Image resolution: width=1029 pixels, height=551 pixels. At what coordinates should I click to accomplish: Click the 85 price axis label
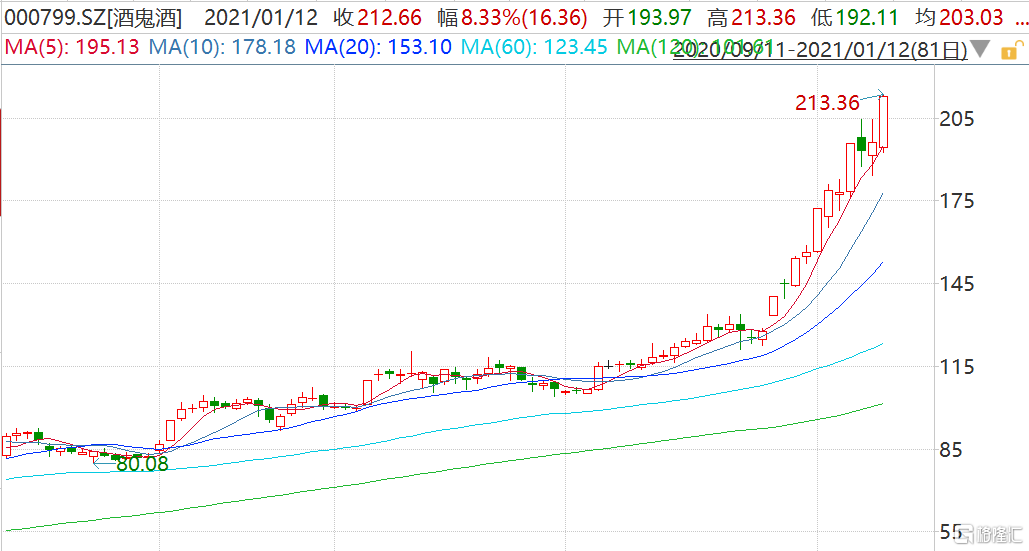coord(951,450)
